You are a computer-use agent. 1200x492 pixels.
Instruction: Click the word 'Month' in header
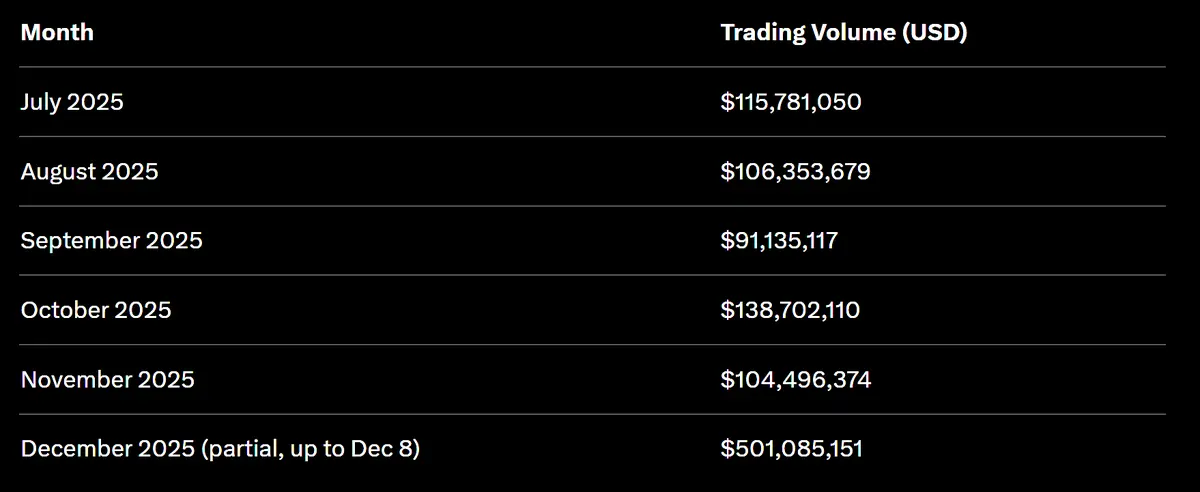click(57, 32)
